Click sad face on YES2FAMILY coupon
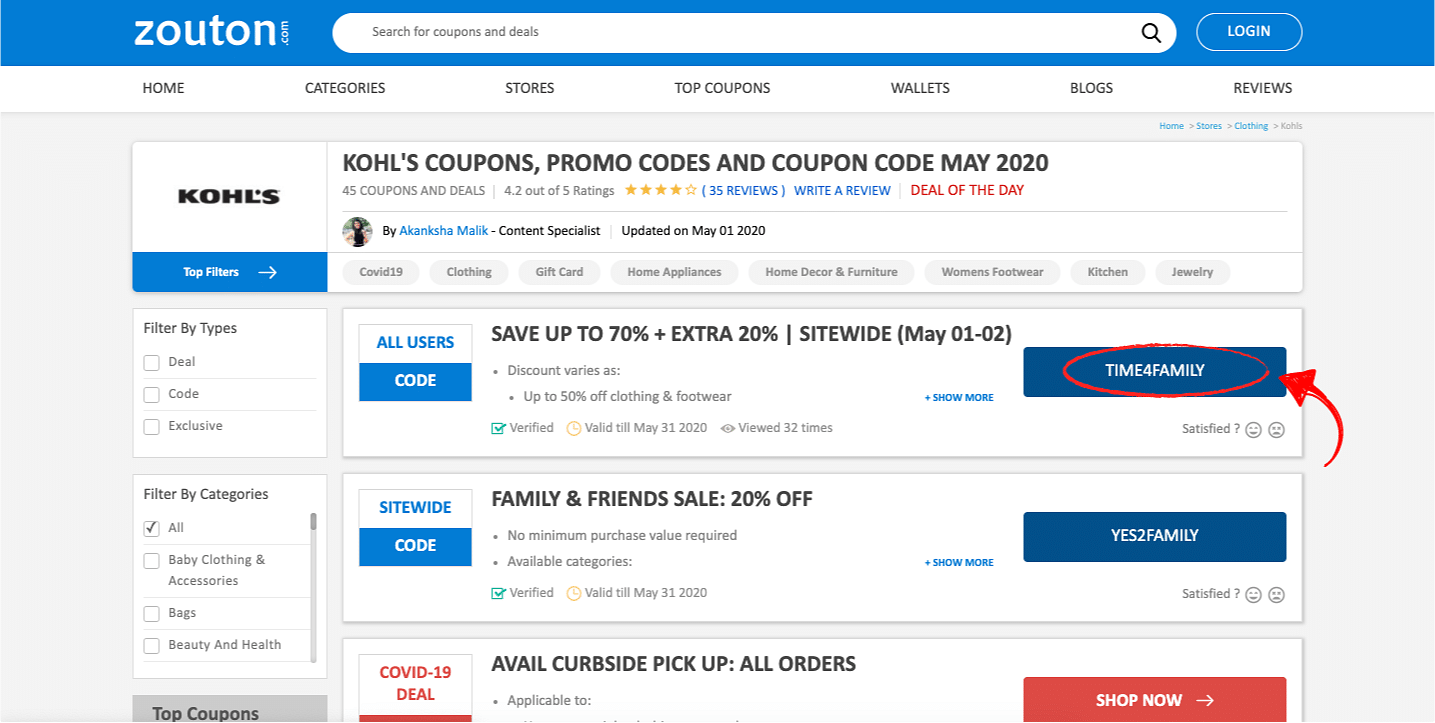Viewport: 1435px width, 723px height. pos(1276,595)
